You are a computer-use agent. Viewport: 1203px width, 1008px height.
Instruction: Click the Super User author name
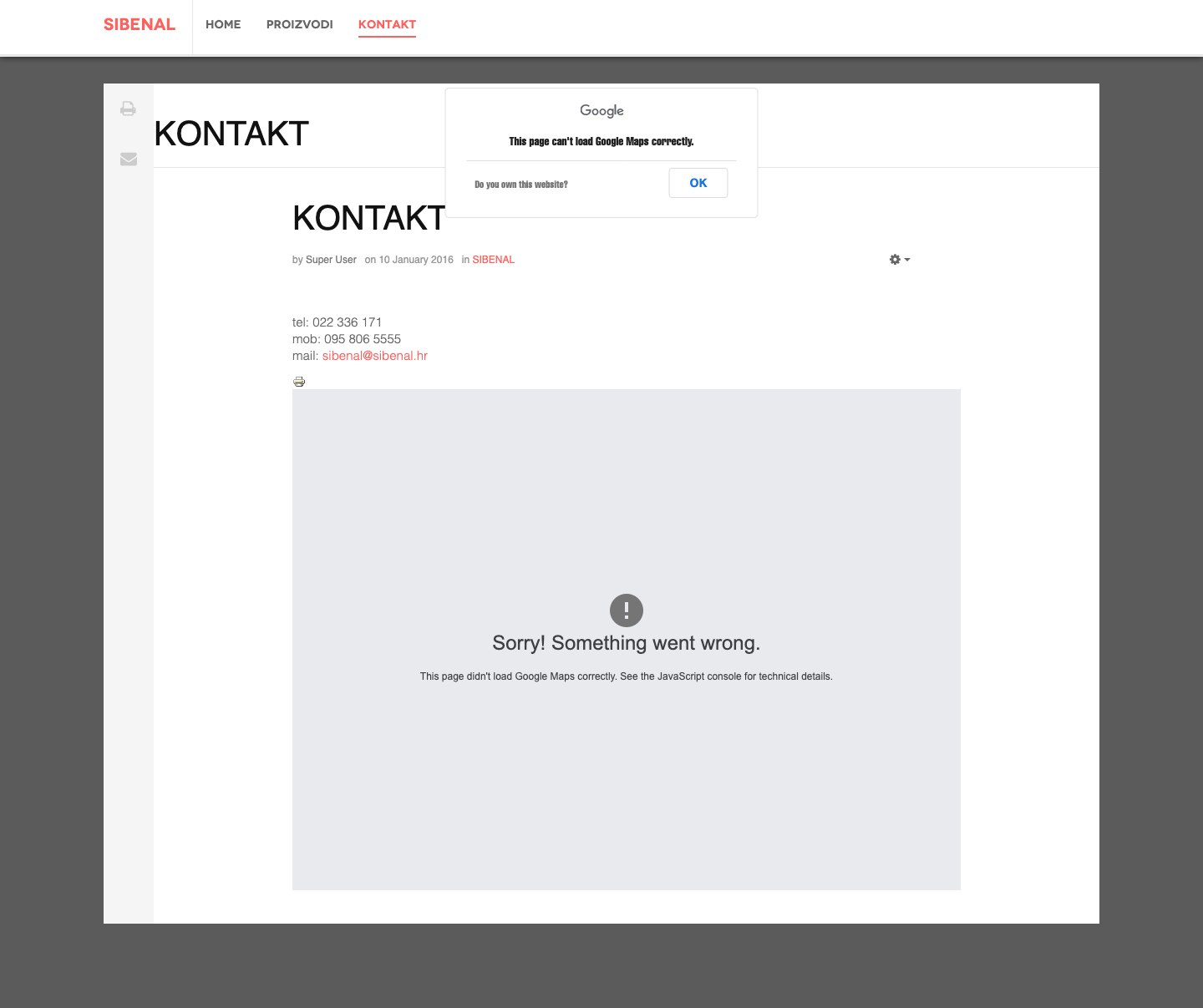(x=331, y=260)
